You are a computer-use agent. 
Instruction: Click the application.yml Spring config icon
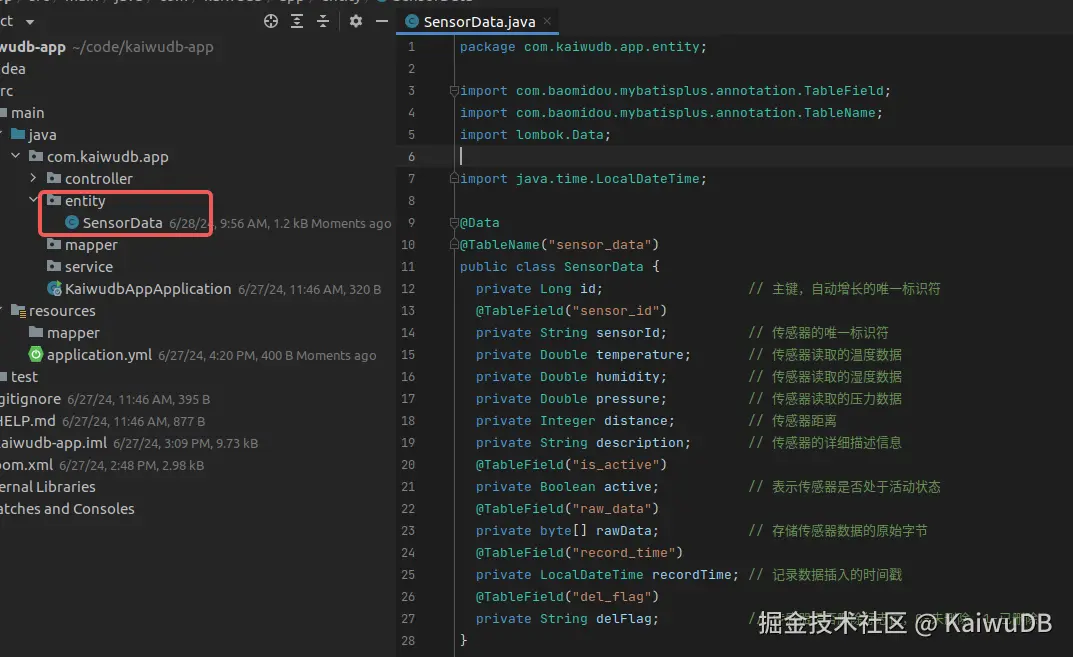click(36, 355)
